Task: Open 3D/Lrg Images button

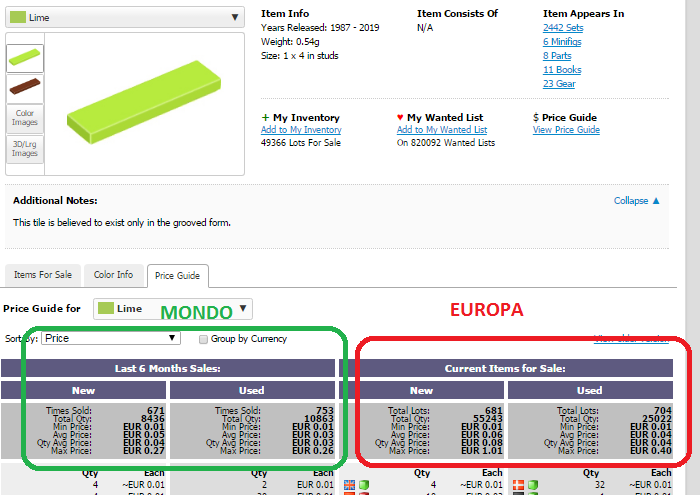Action: [25, 149]
